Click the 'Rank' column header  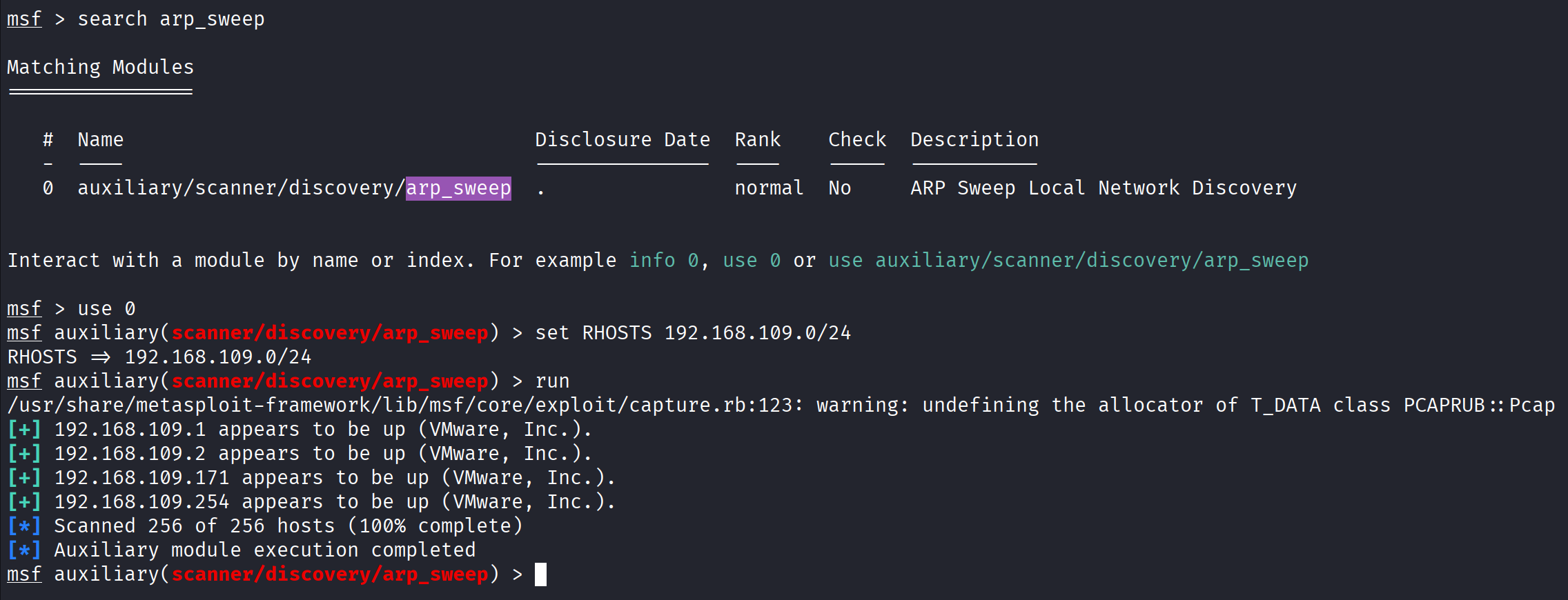757,139
